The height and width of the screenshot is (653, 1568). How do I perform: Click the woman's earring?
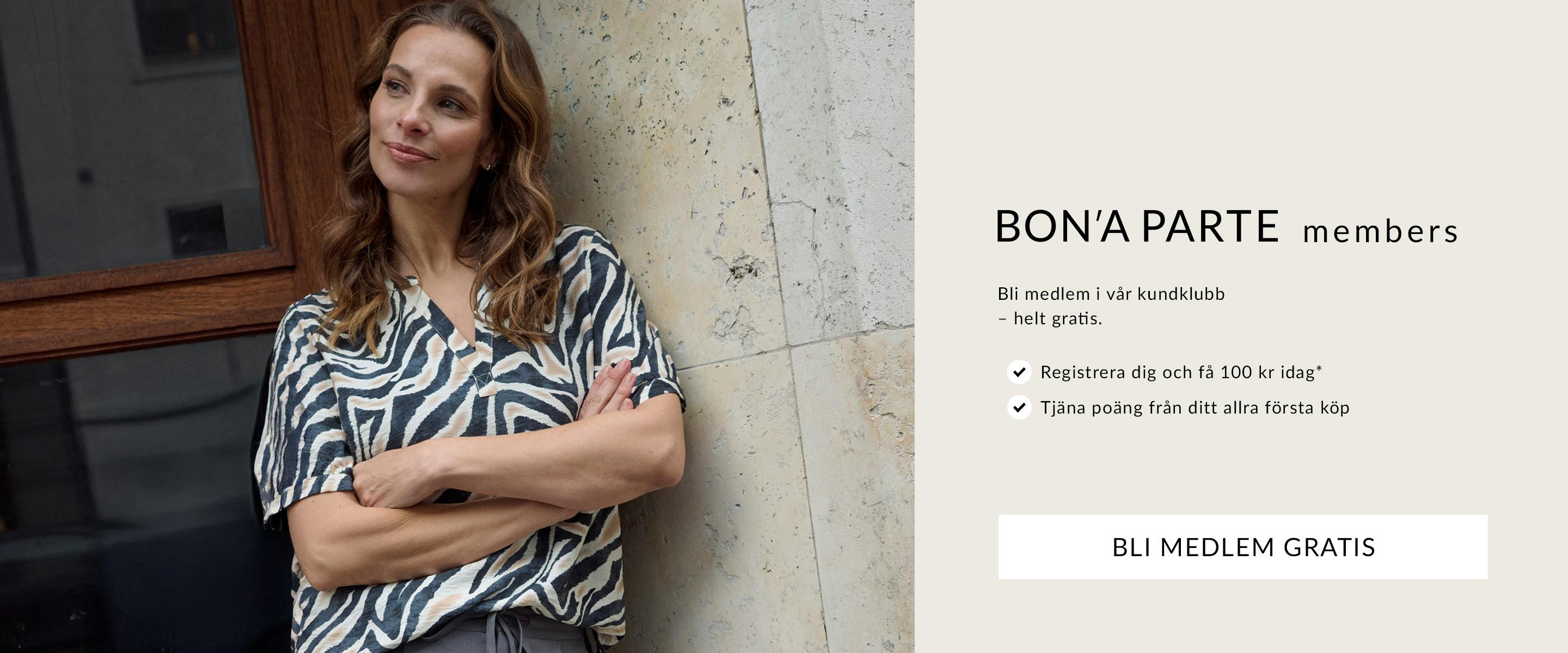(488, 165)
